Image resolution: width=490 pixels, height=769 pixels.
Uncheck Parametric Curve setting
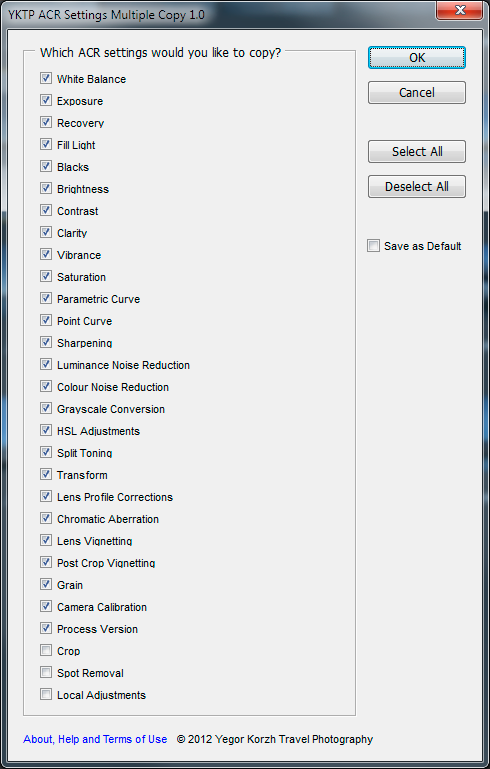click(x=46, y=299)
